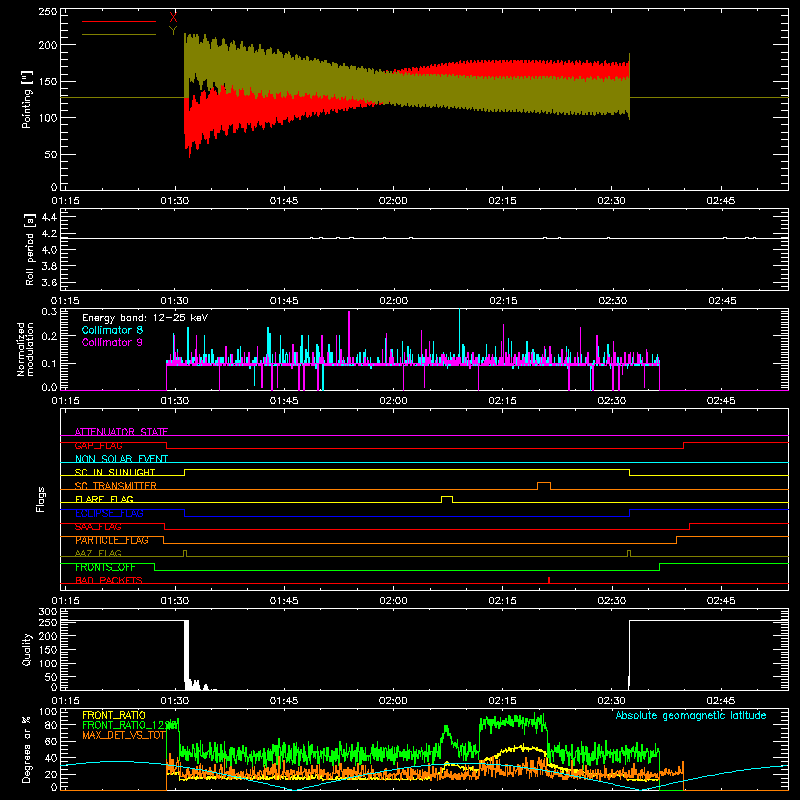800x800 pixels.
Task: Click the ATTENUATOR_STATE flag label
Action: coord(121,432)
